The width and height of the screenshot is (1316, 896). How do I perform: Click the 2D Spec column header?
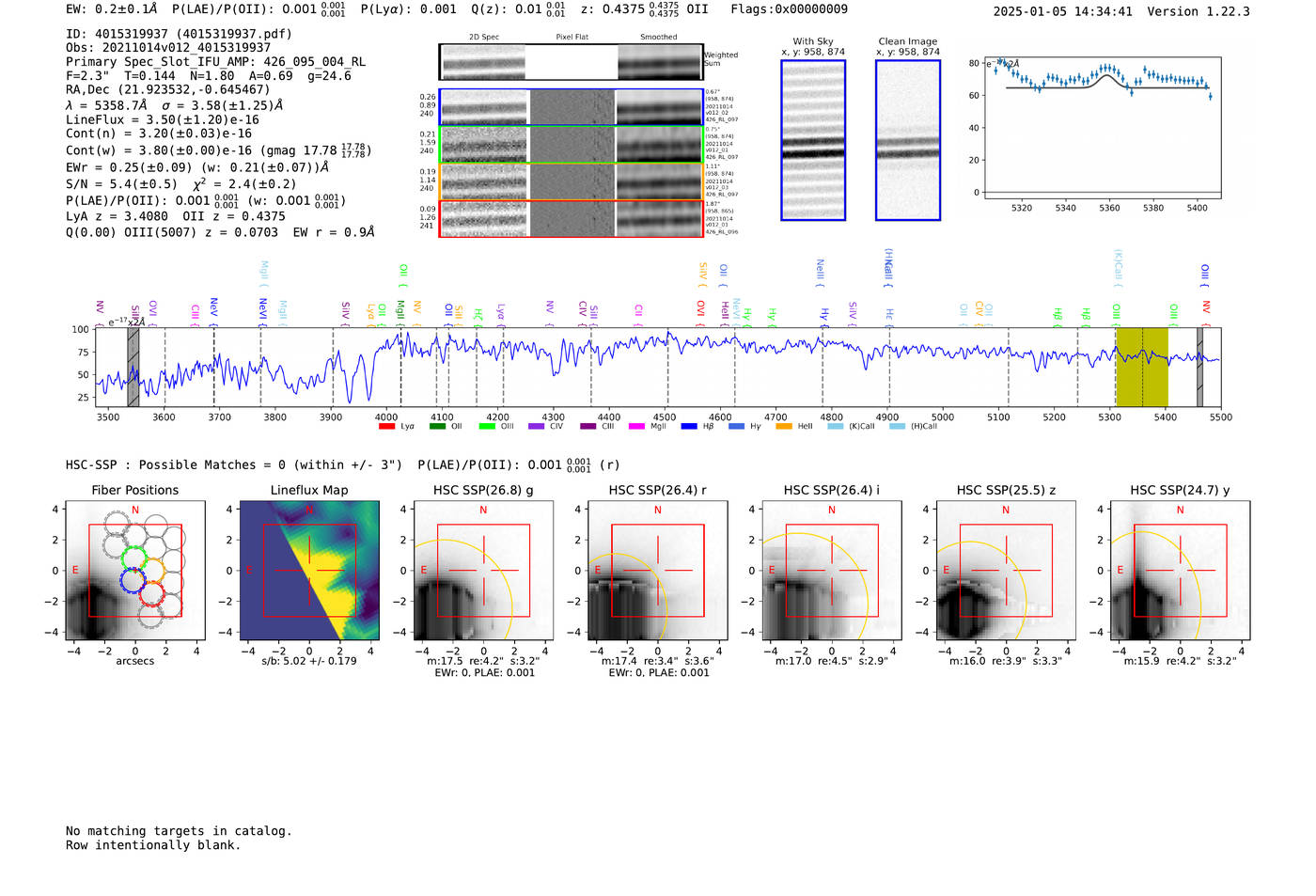(484, 38)
